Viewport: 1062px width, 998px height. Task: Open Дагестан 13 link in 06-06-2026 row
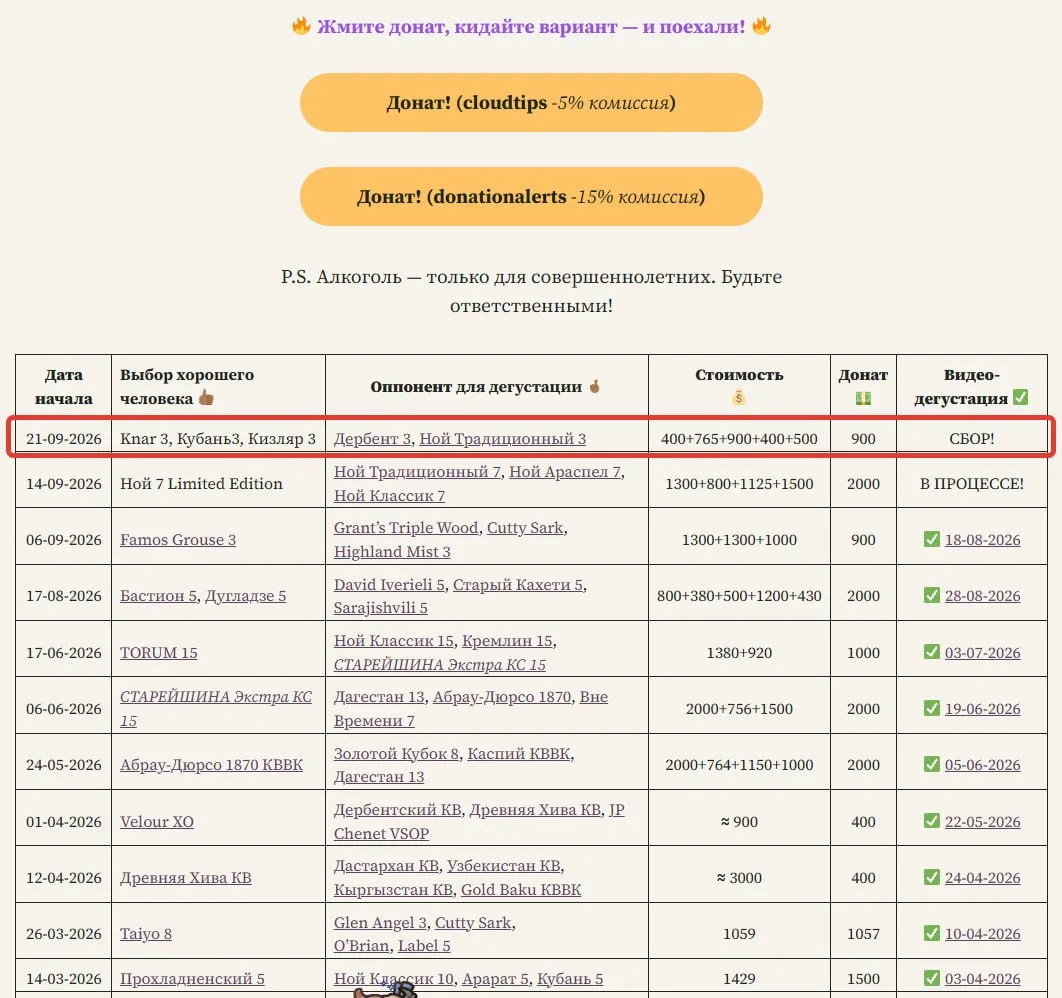point(379,697)
